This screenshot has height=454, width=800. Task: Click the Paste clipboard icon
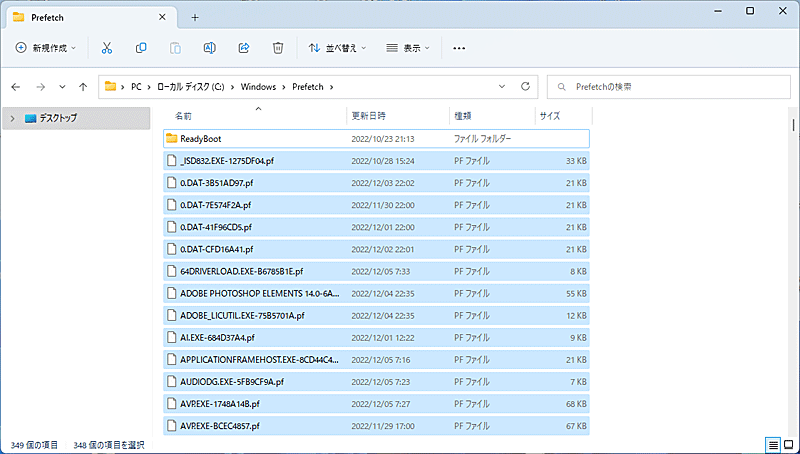[175, 48]
